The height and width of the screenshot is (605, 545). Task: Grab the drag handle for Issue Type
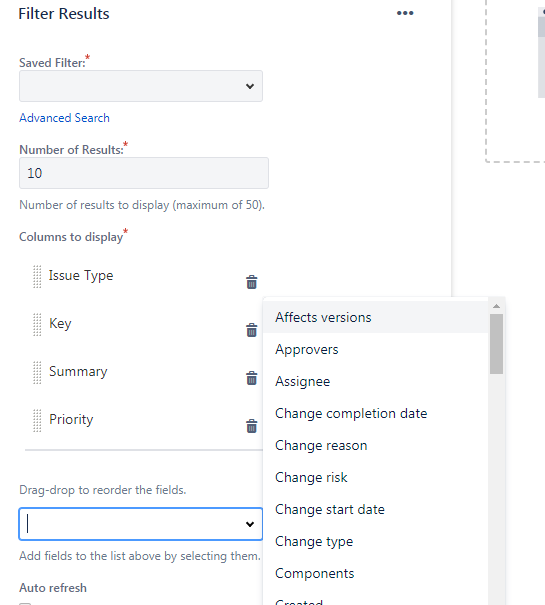(x=37, y=277)
